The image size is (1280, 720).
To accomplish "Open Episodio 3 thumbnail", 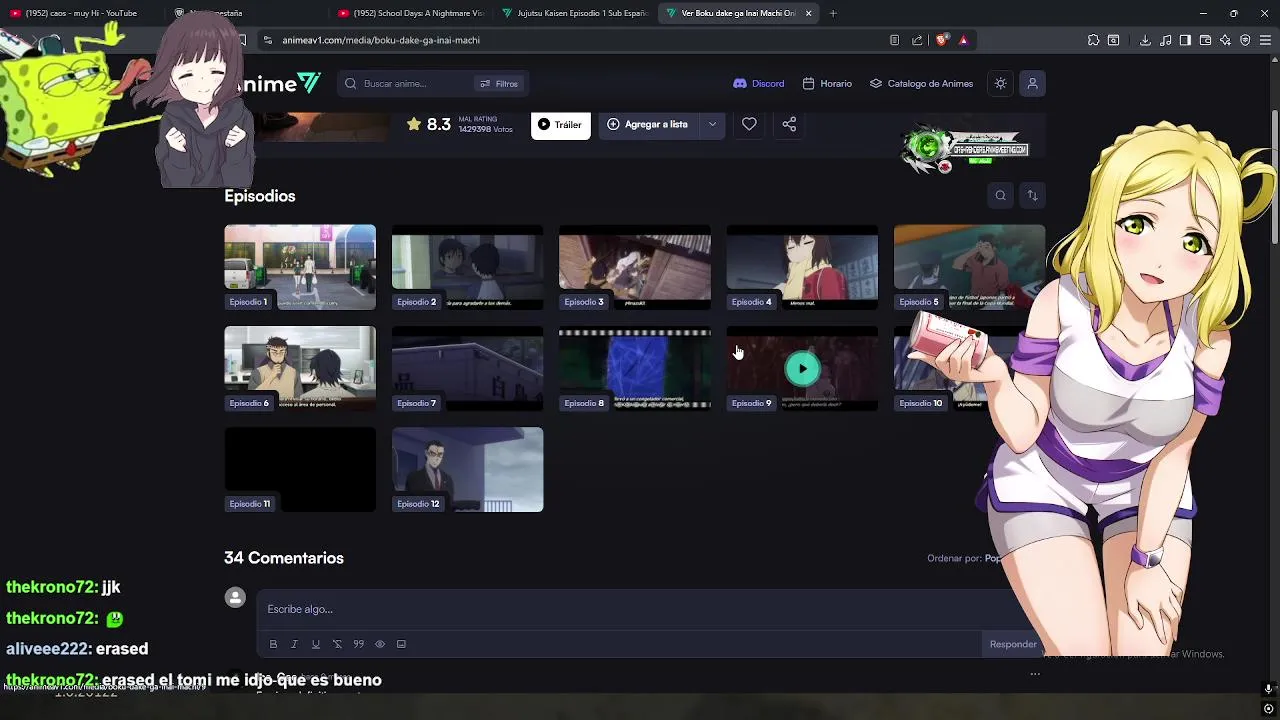I will [635, 267].
